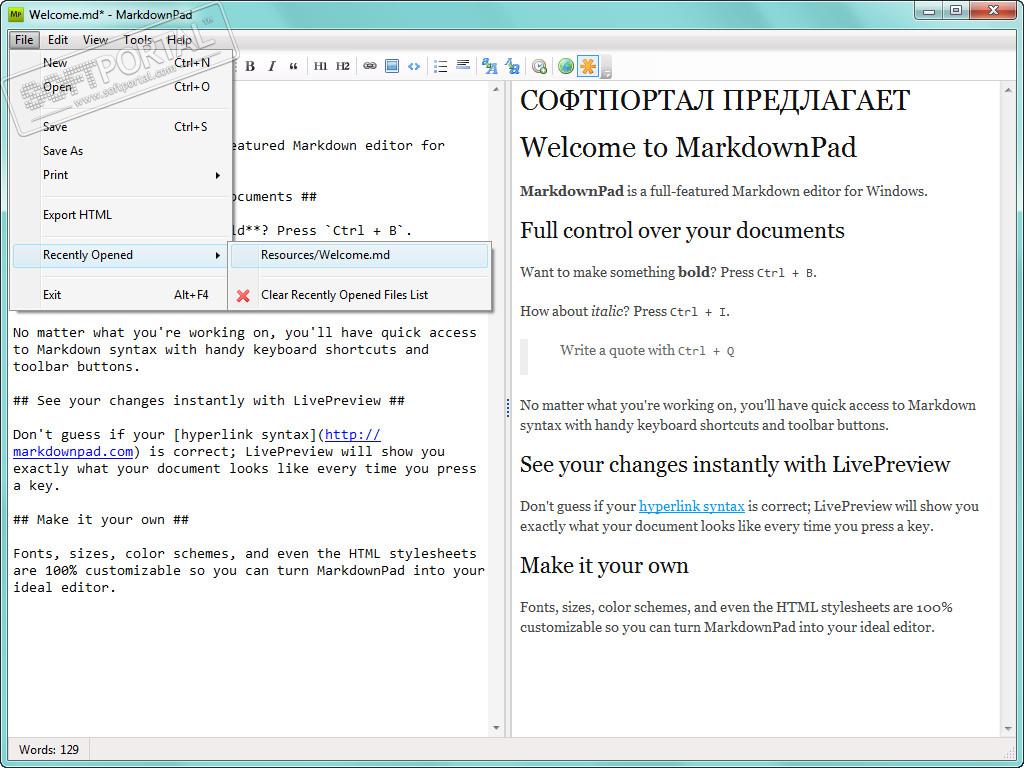Click the 'Welcome to MarkdownPad' preview heading

click(x=688, y=147)
